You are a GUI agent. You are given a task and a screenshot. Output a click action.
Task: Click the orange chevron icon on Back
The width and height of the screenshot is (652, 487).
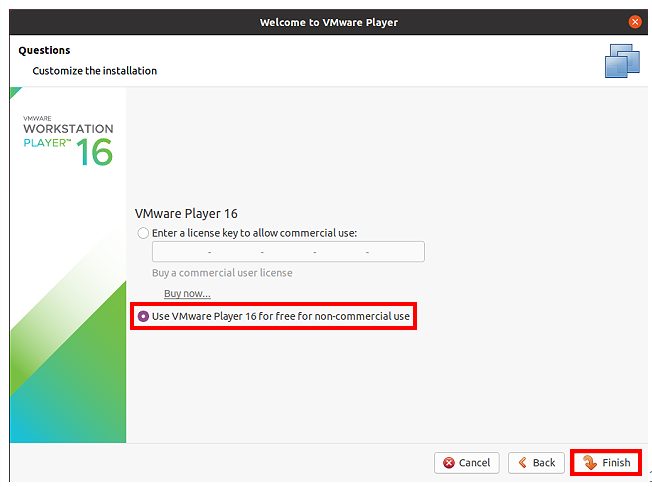523,462
